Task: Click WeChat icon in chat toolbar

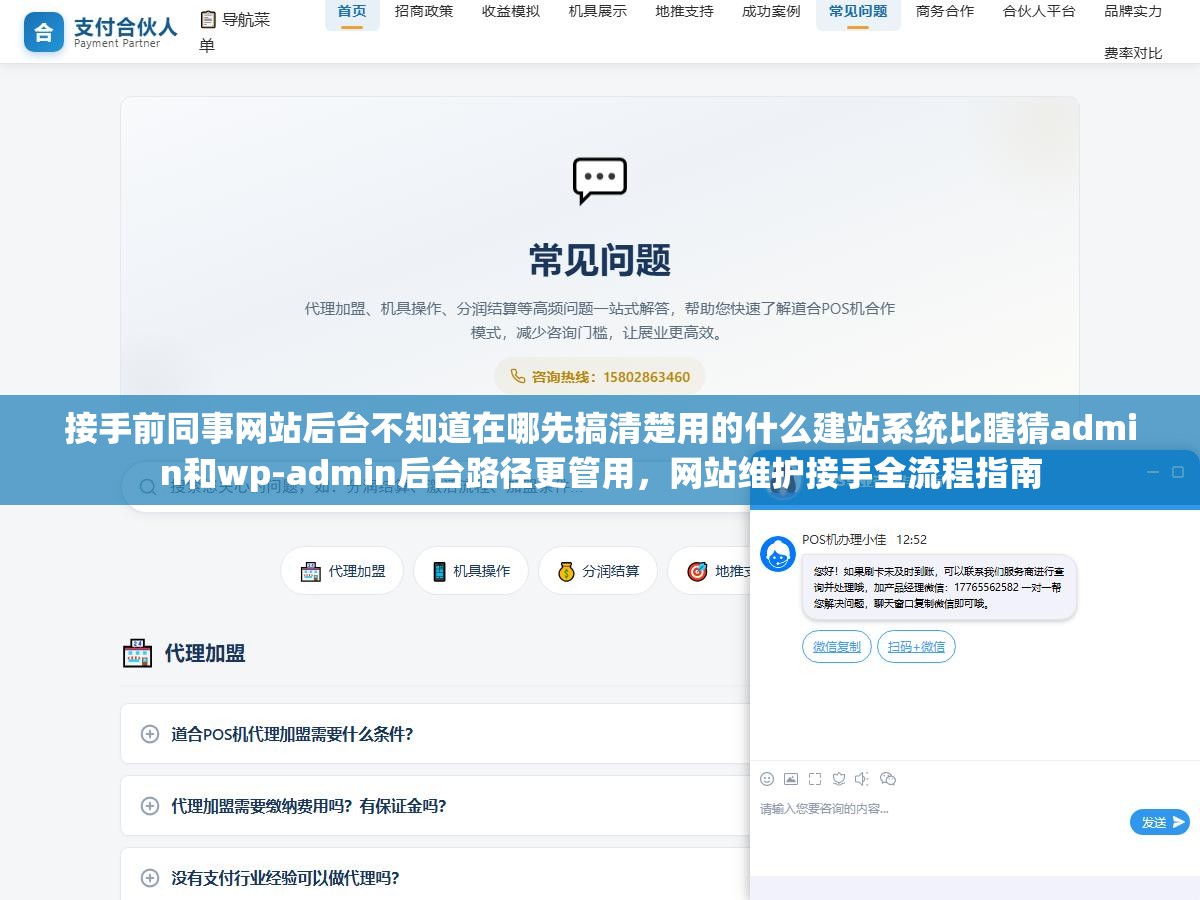Action: [x=888, y=778]
